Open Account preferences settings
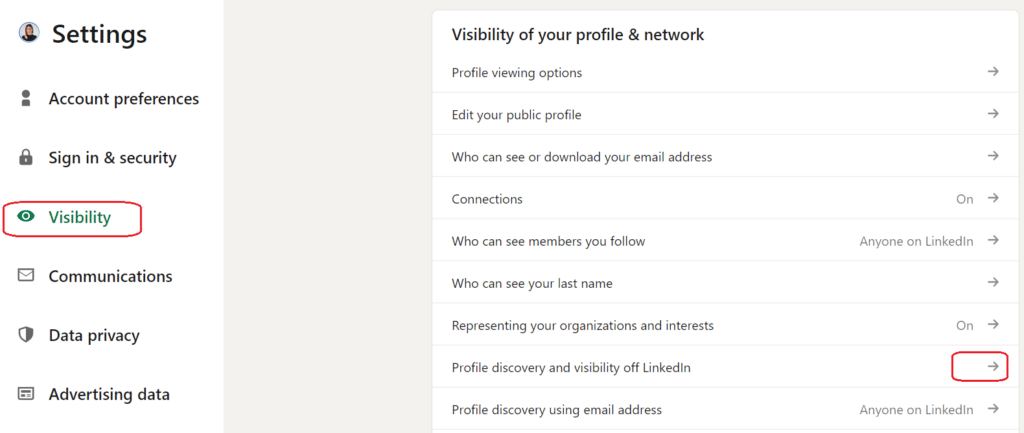This screenshot has height=433, width=1024. pyautogui.click(x=123, y=99)
